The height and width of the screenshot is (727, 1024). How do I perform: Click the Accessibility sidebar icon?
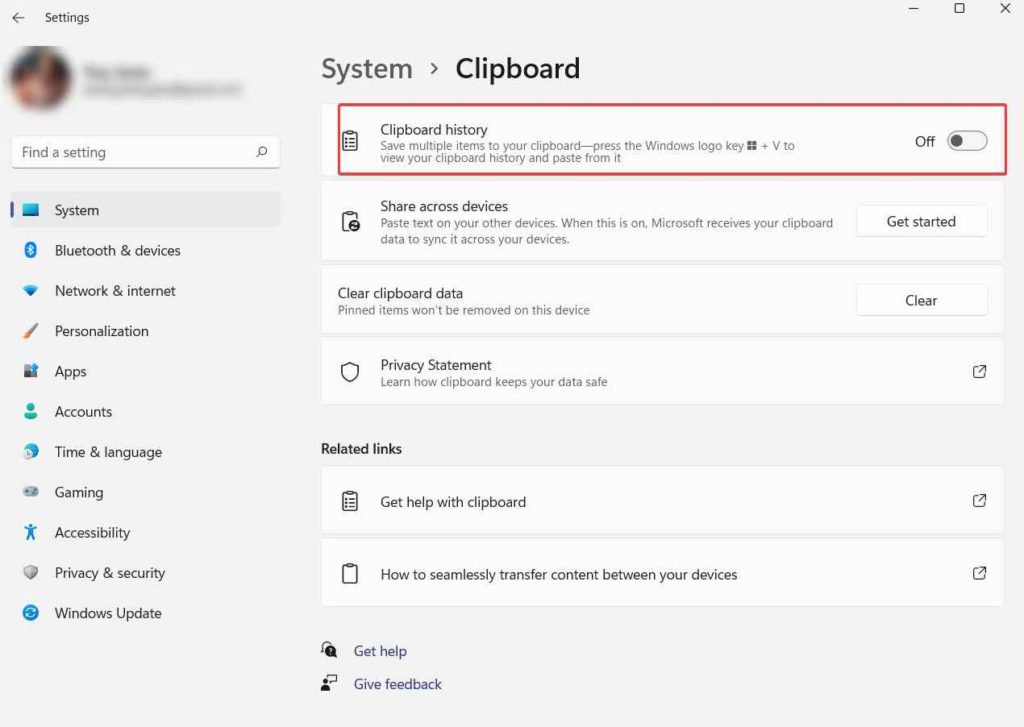point(27,532)
